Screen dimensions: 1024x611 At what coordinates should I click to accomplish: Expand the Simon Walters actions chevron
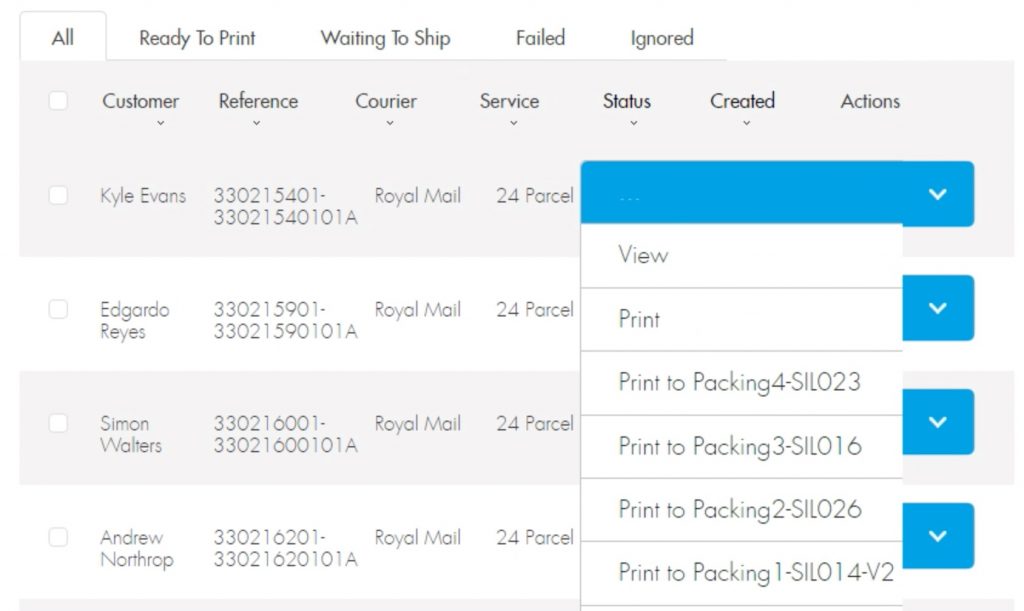tap(936, 422)
